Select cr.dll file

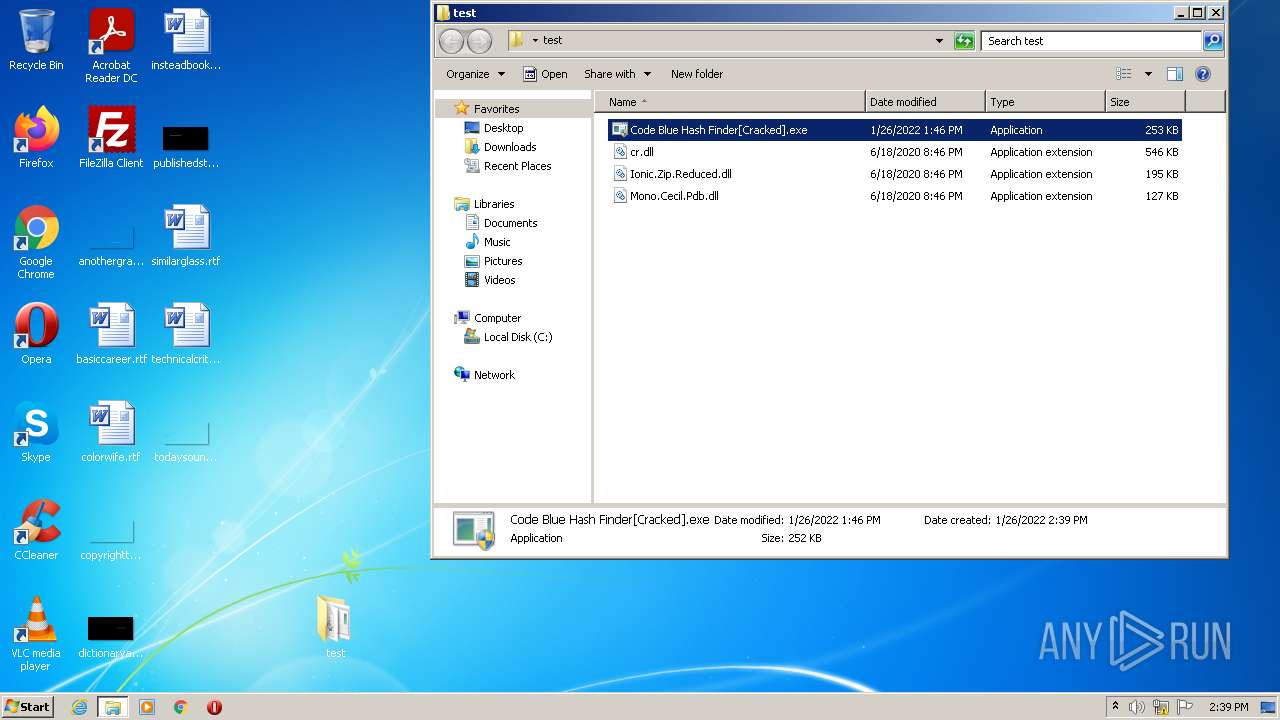click(895, 152)
